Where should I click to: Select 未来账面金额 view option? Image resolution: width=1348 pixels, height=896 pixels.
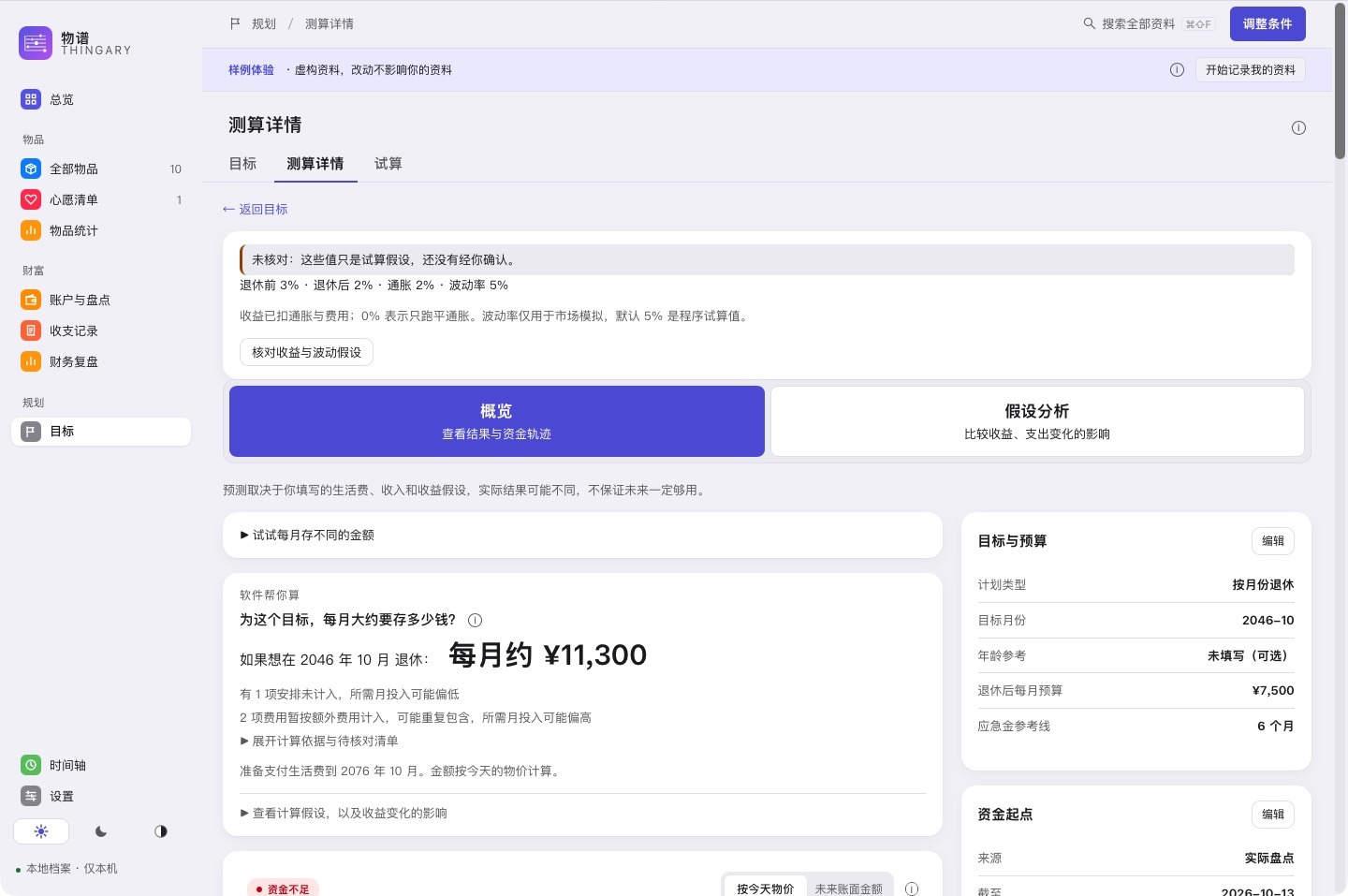point(848,888)
